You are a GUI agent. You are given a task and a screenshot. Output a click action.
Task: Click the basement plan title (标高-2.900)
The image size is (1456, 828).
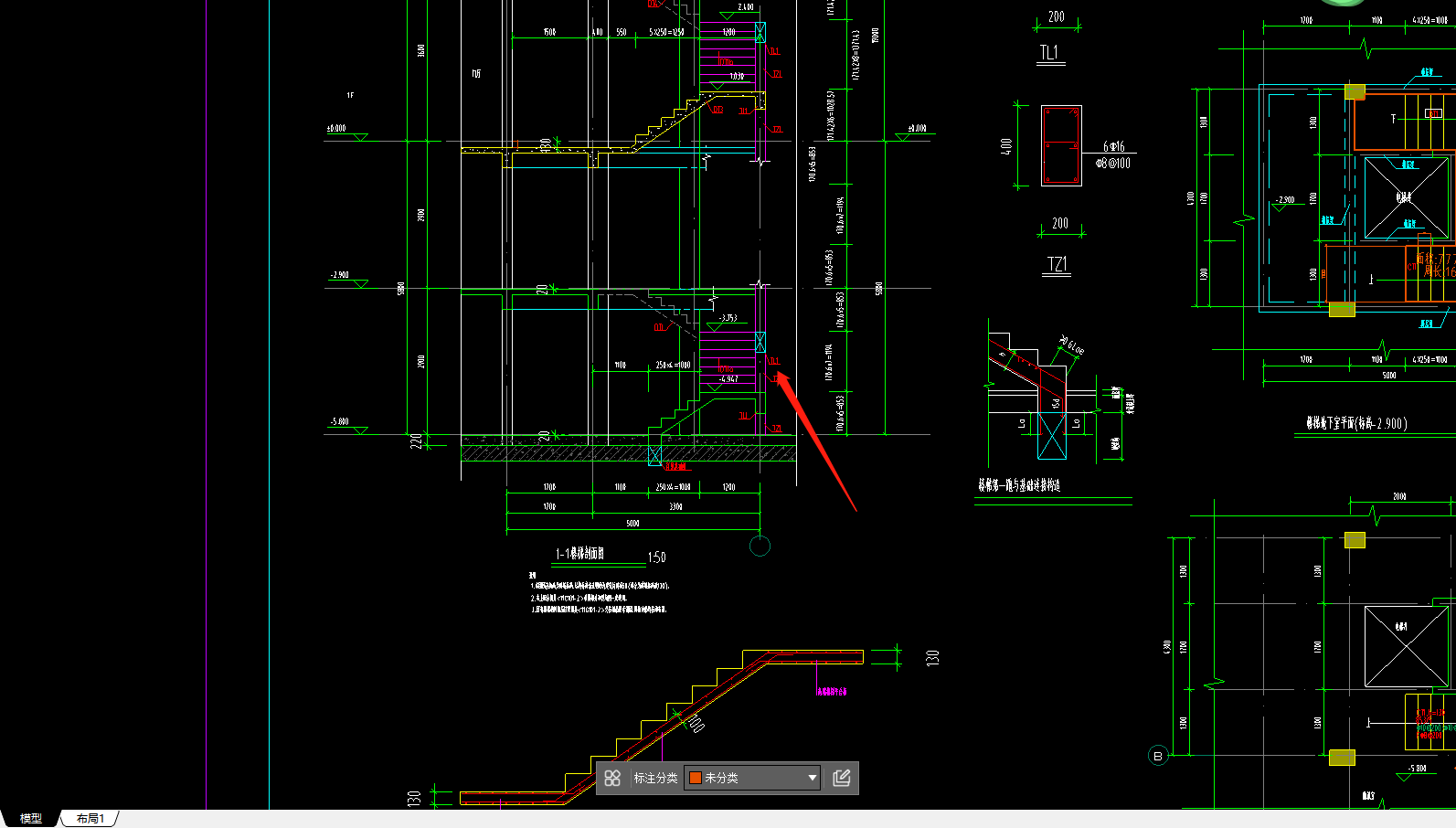click(1355, 423)
